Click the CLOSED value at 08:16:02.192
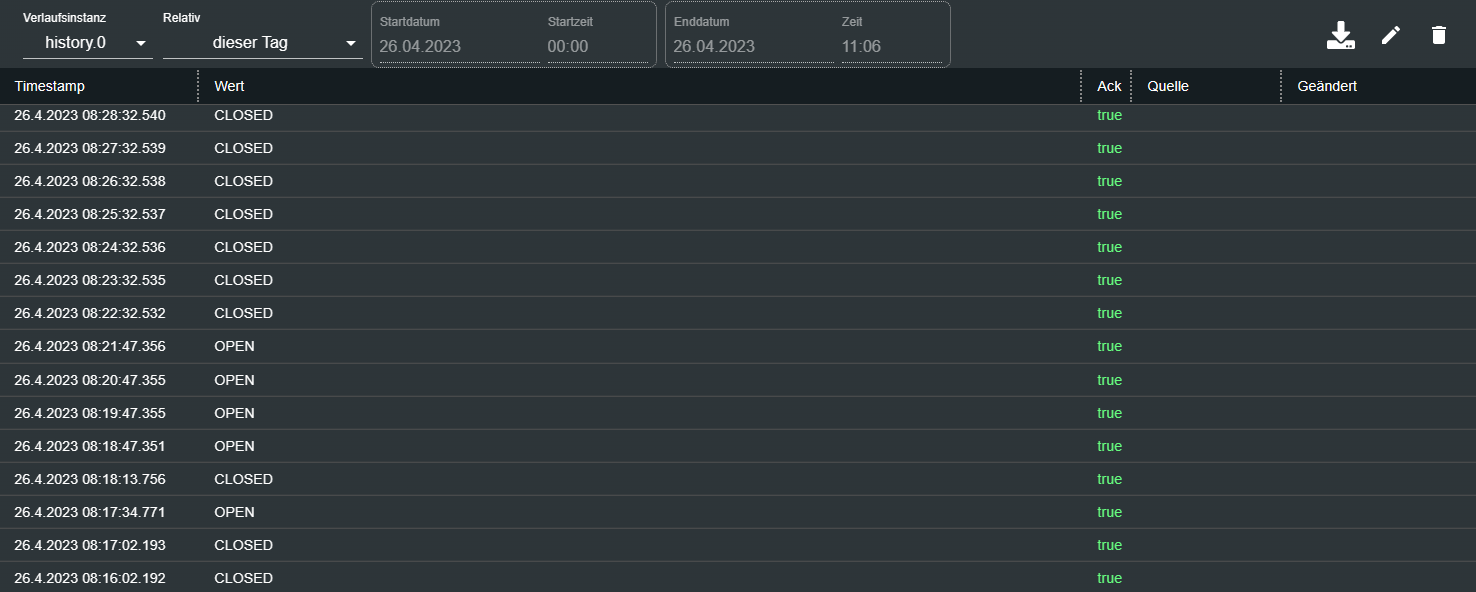 coord(243,578)
